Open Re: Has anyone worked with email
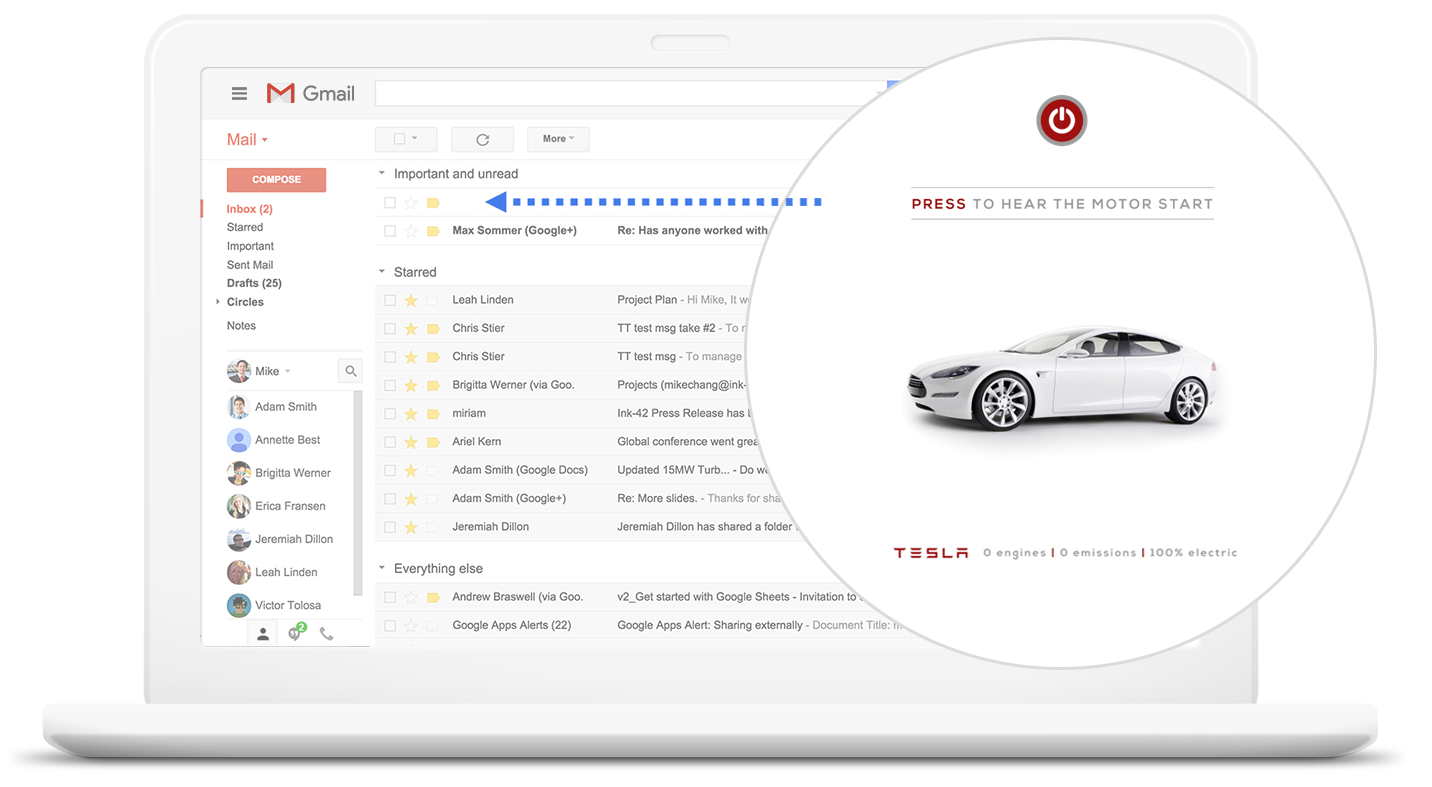Screen dimensions: 1432x787 (x=692, y=231)
